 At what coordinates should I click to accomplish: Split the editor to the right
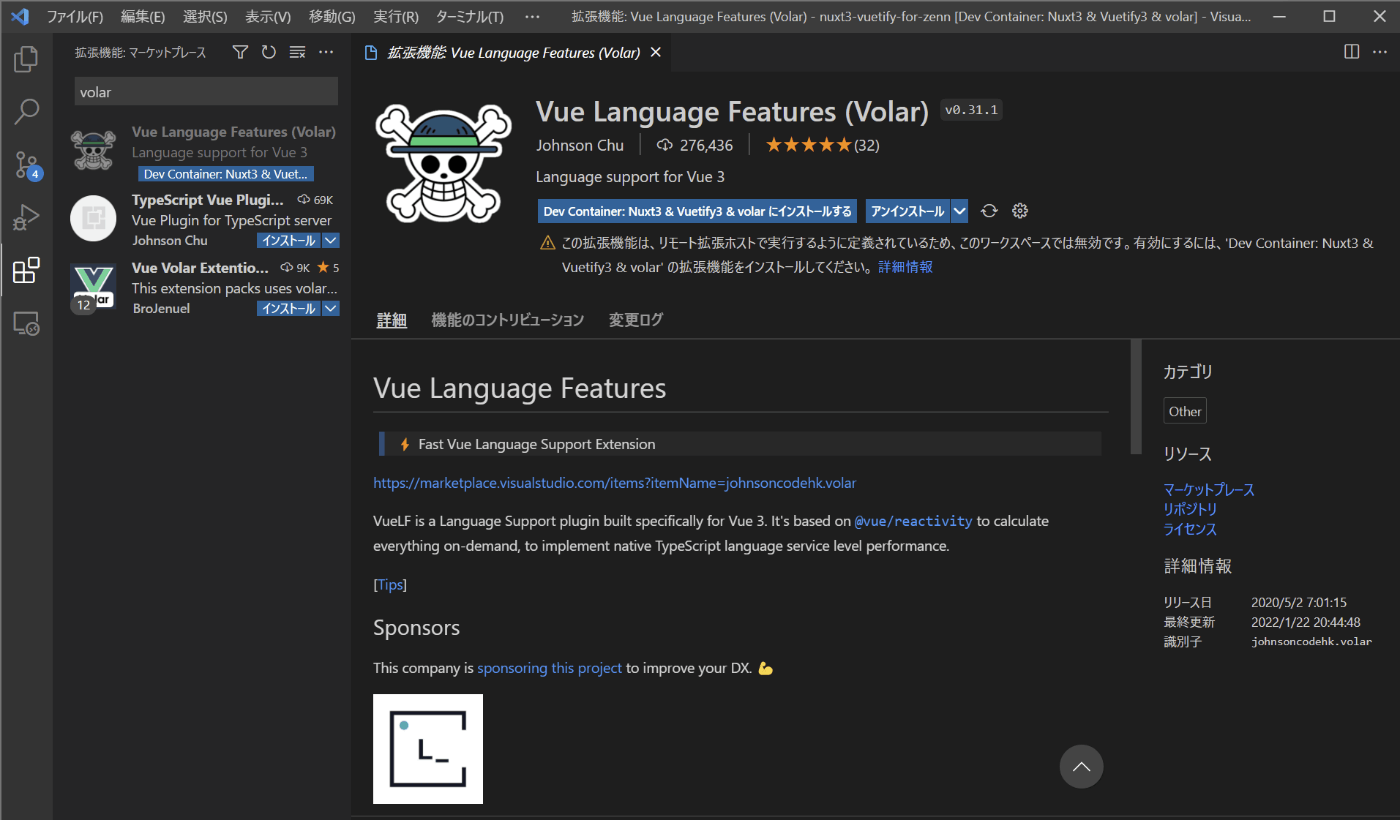(1351, 52)
